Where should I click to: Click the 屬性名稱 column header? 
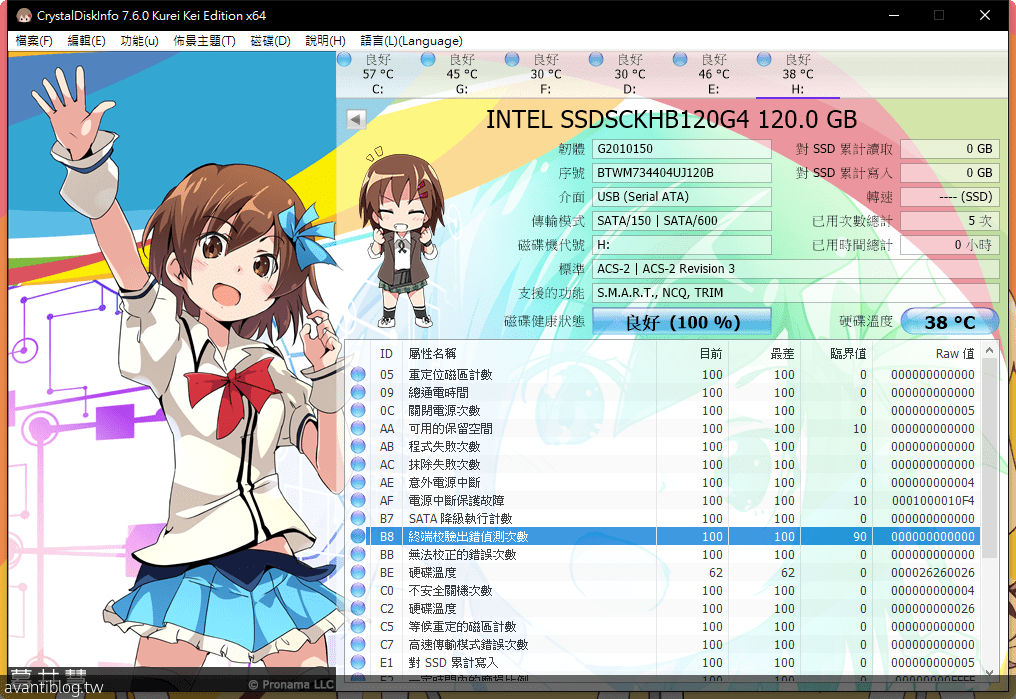tap(529, 354)
